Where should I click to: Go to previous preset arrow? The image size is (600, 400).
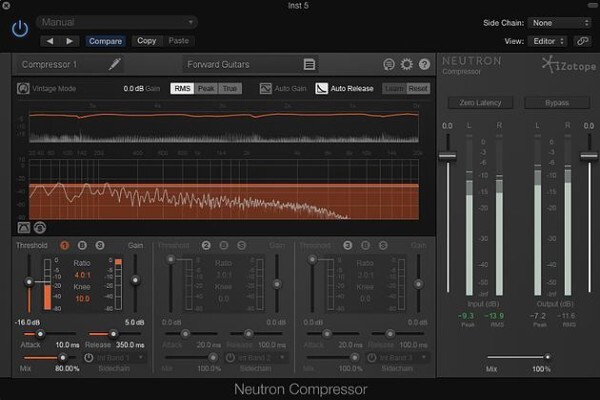pos(50,41)
